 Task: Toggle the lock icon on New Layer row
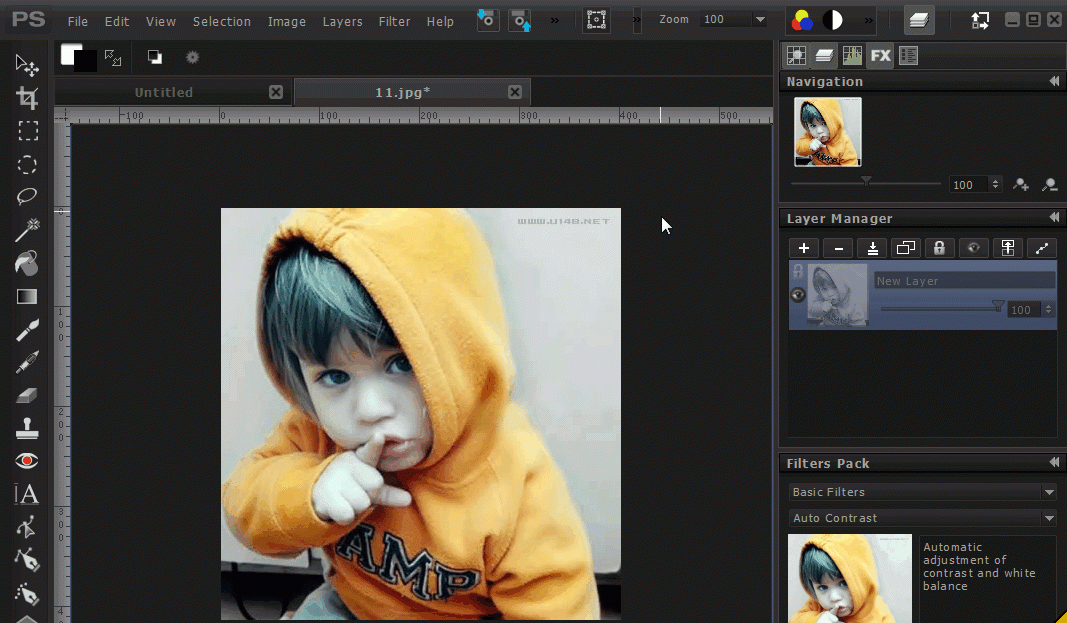(798, 271)
